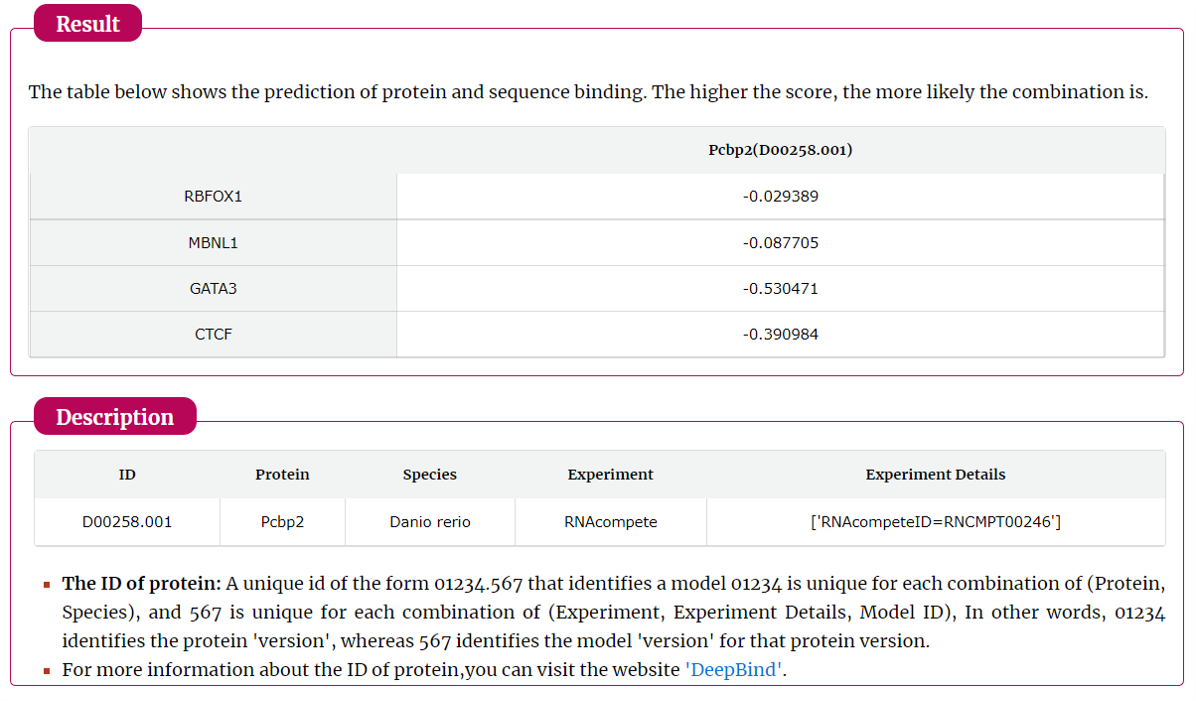Click the Description section heading

tap(115, 417)
